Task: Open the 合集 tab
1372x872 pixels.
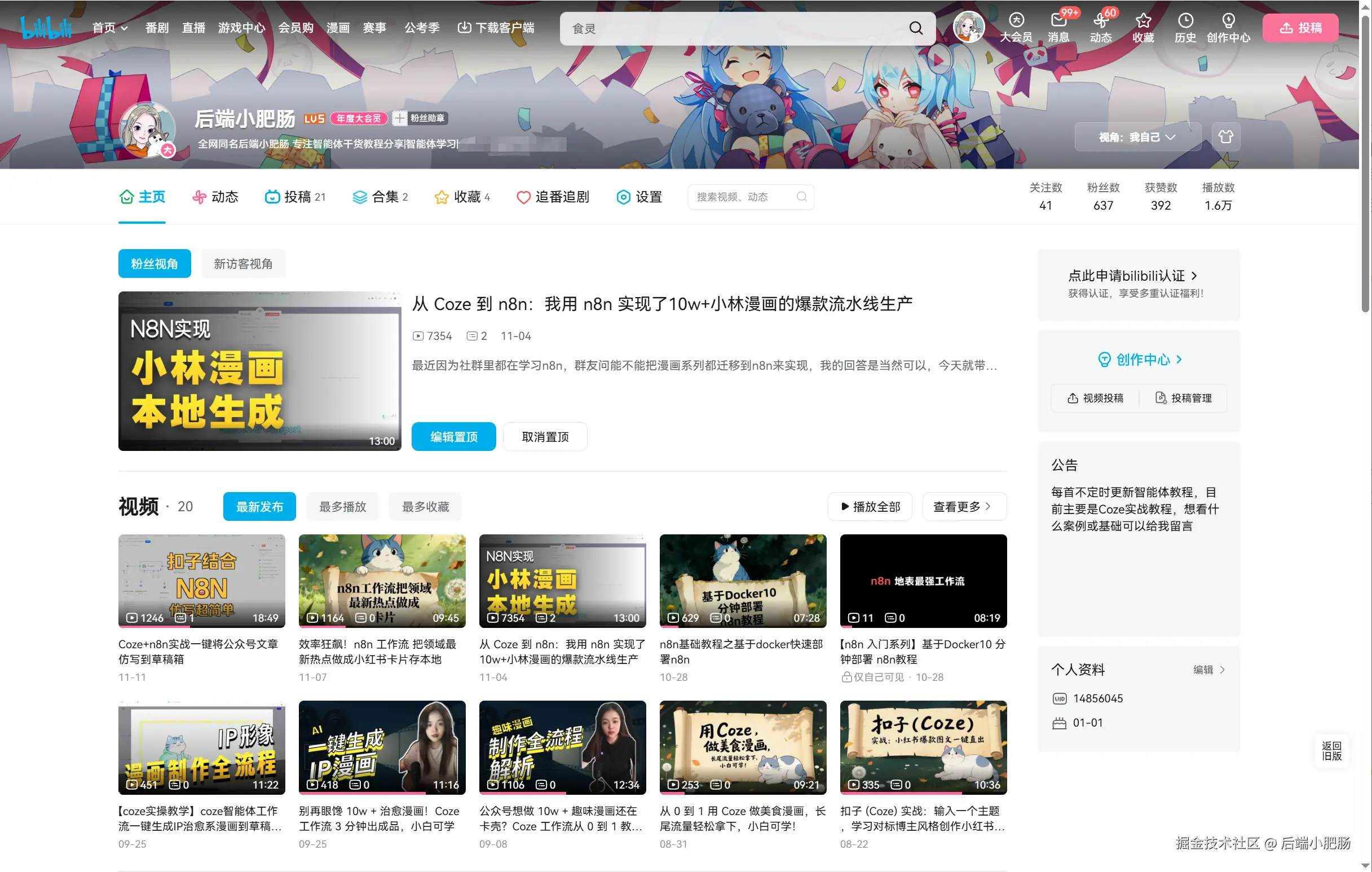Action: (x=380, y=197)
